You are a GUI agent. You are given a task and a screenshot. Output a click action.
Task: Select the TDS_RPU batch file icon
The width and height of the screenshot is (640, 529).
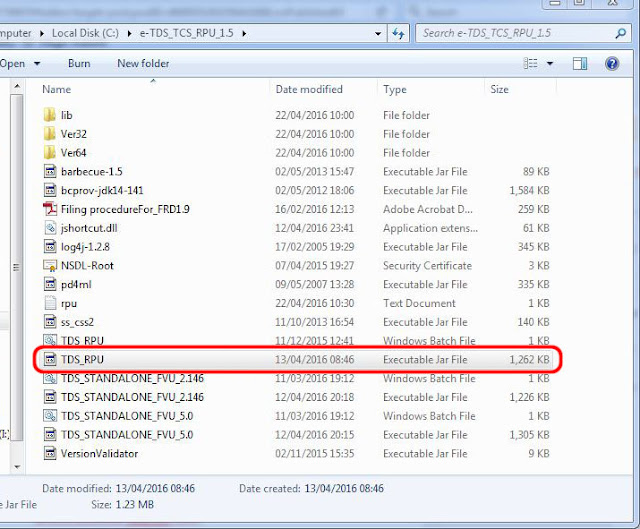point(50,340)
